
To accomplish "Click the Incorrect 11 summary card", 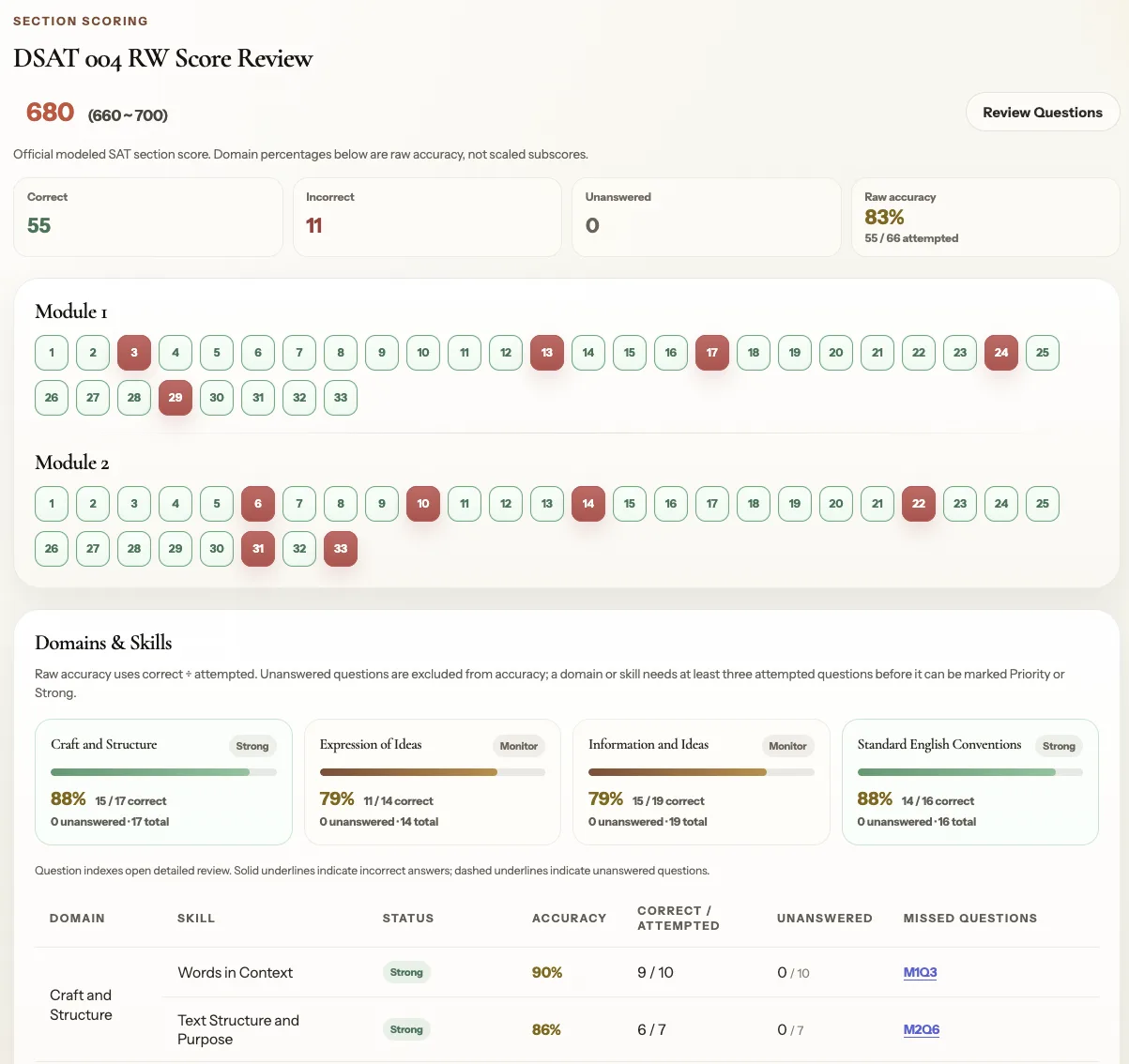I will [427, 218].
